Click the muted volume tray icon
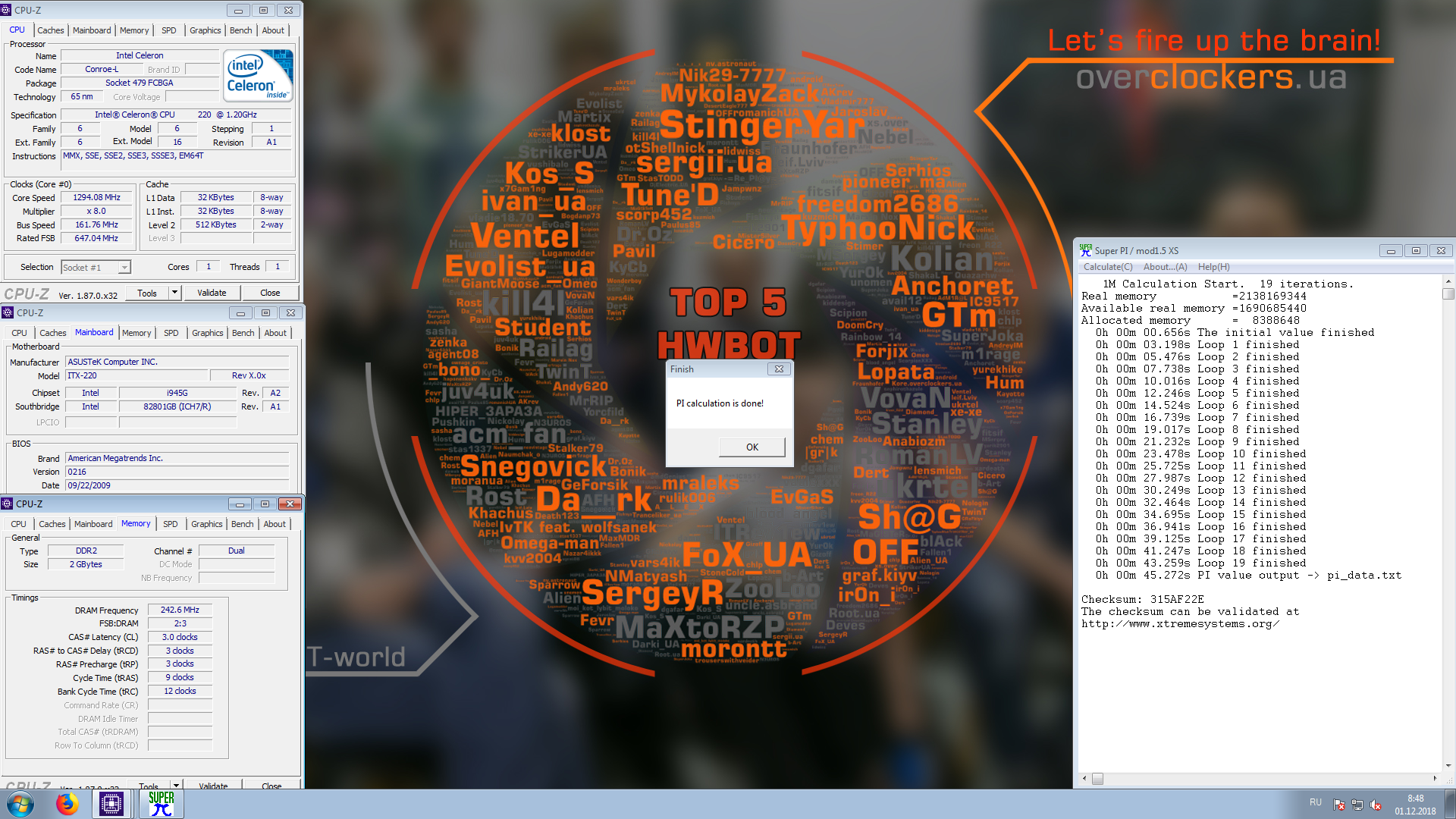Viewport: 1456px width, 819px height. (x=1376, y=805)
